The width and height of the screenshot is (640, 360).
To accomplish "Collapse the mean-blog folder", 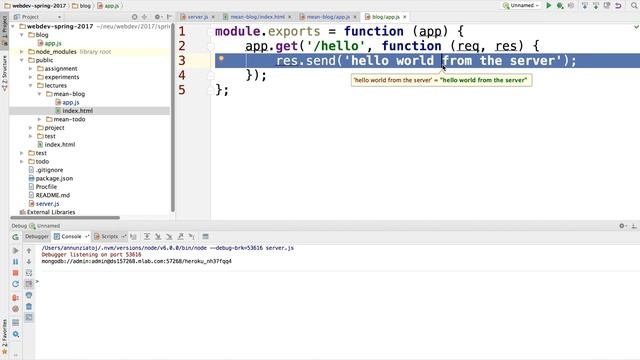I will [40, 94].
